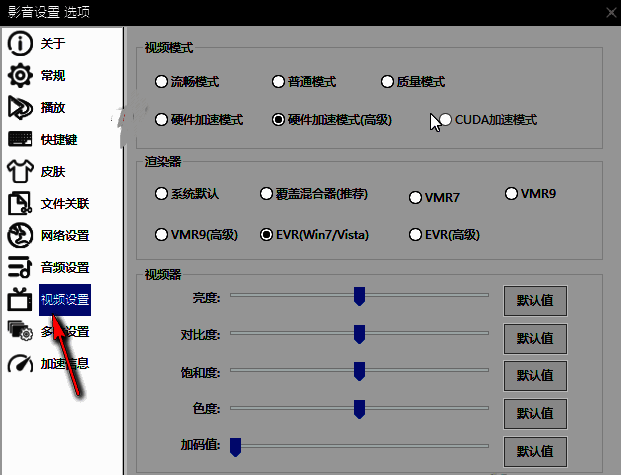This screenshot has height=475, width=621.
Task: Click the 饱和度 slider handle
Action: click(x=359, y=371)
